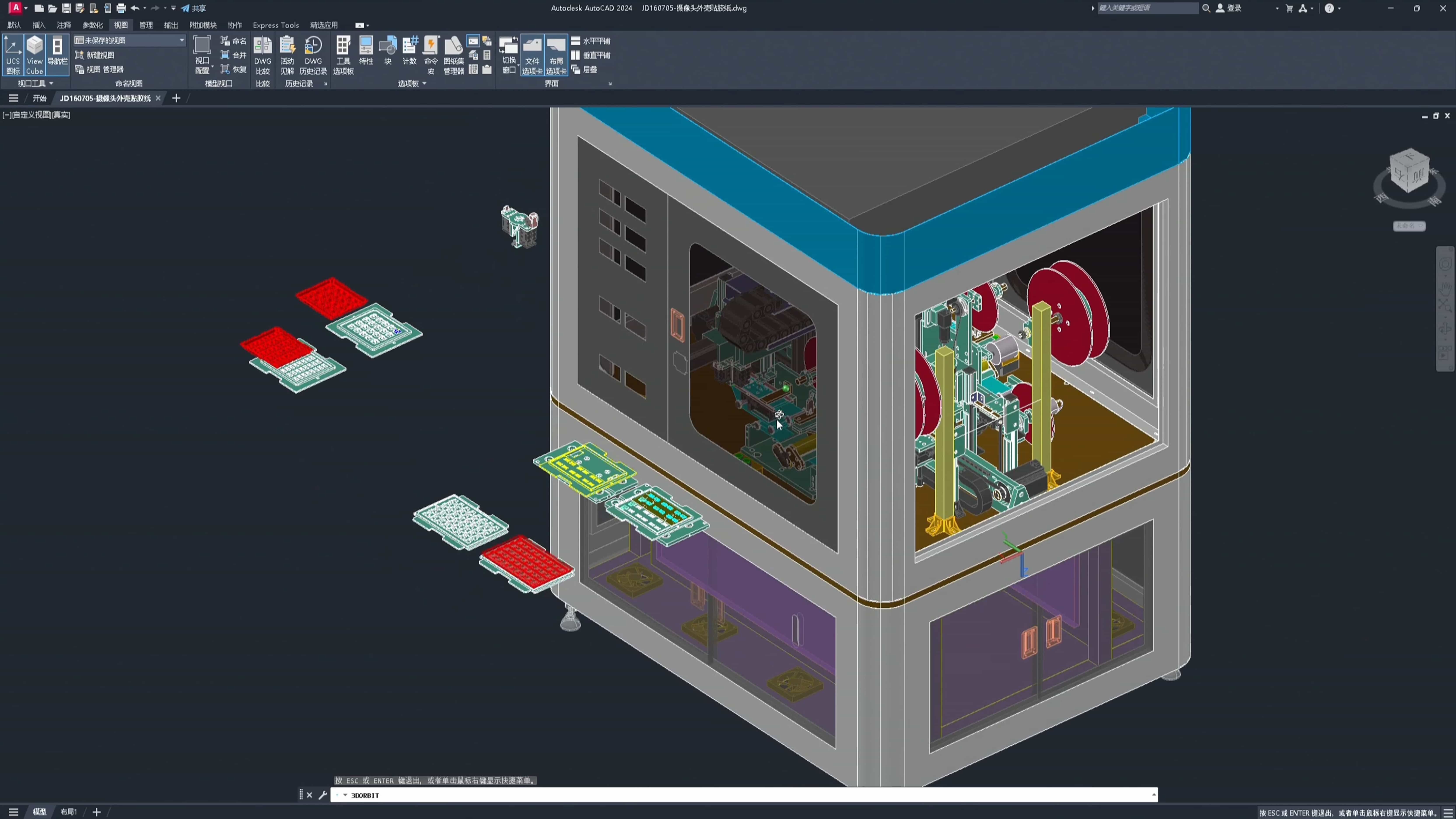Toggle the command line window icon
The image size is (1456, 819).
pyautogui.click(x=473, y=41)
